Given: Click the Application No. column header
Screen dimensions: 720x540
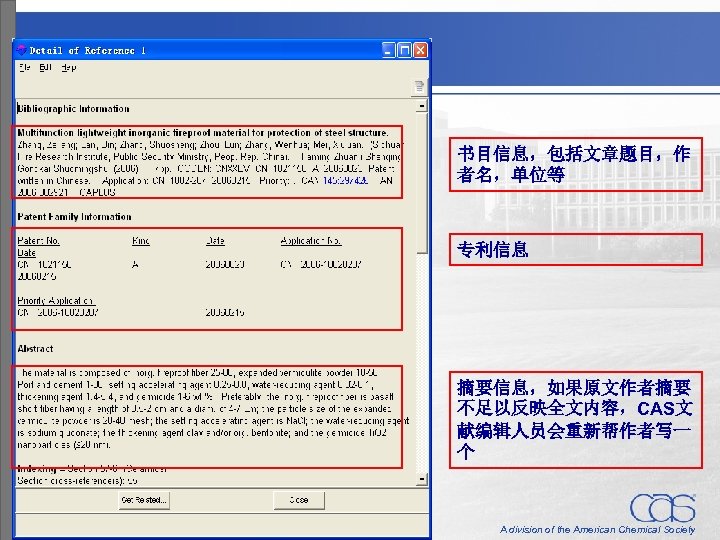Looking at the screenshot, I should tap(311, 241).
